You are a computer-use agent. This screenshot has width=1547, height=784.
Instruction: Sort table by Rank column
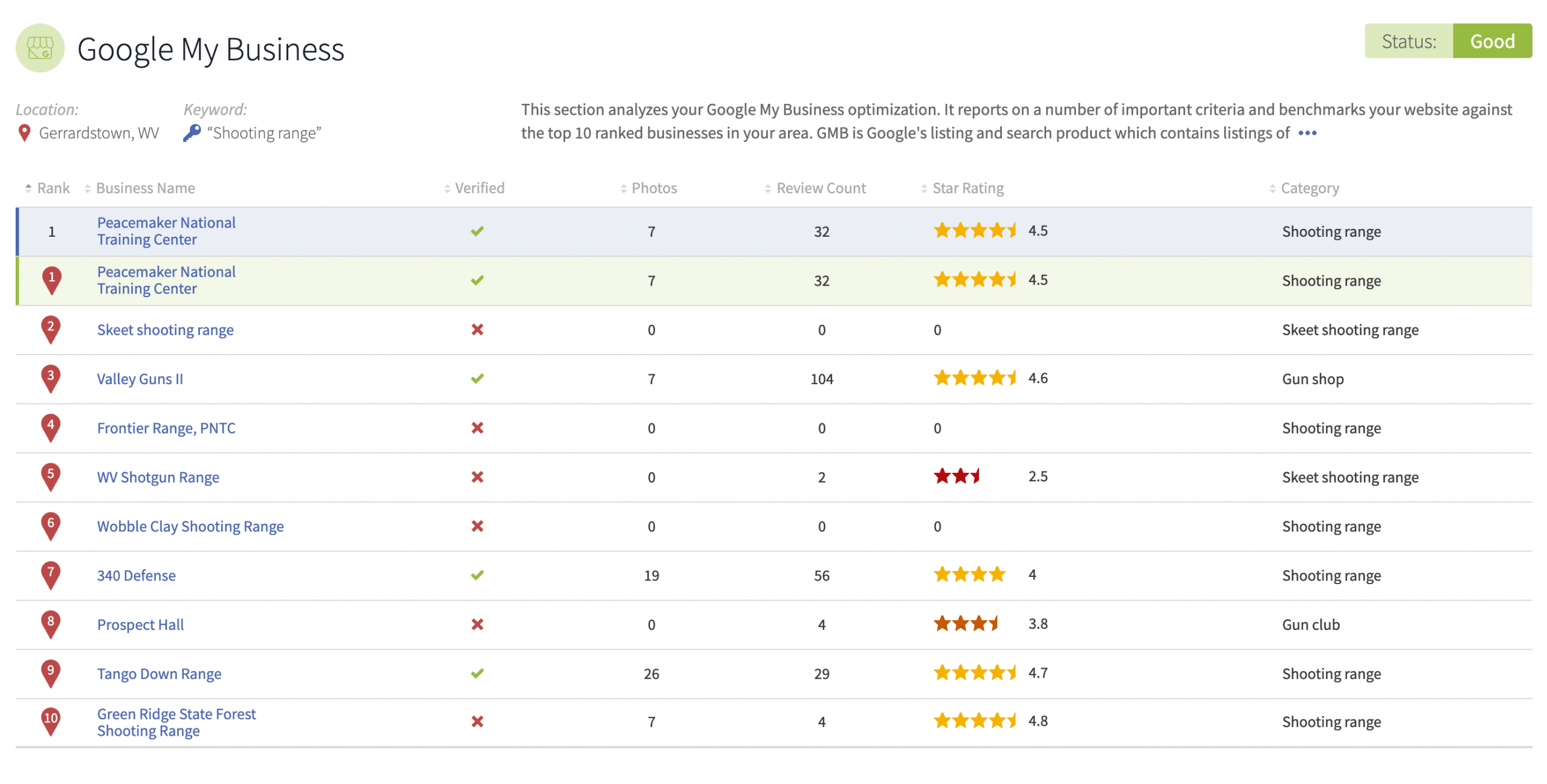tap(48, 188)
